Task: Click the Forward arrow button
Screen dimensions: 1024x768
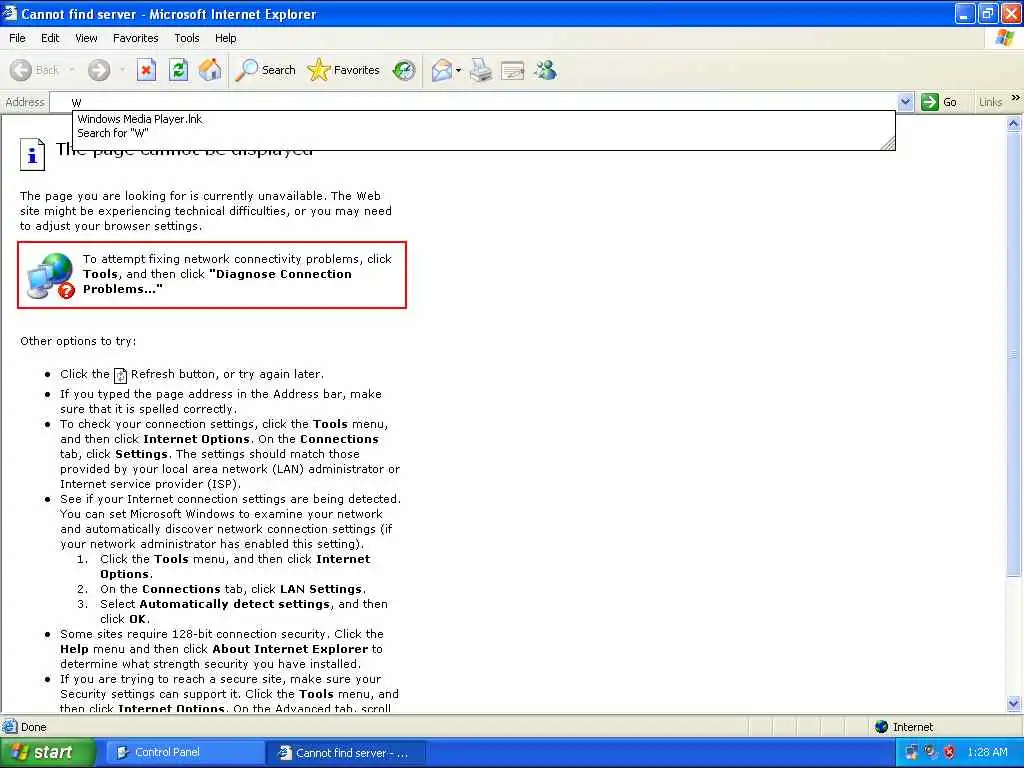Action: [99, 70]
